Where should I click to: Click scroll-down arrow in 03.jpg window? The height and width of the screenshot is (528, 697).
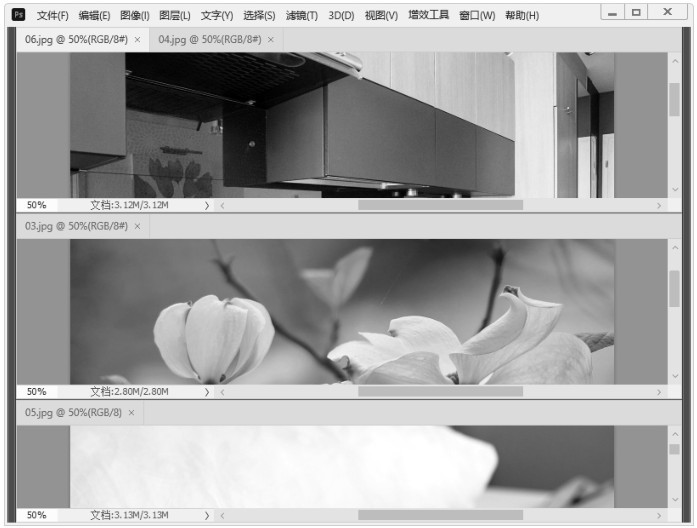tap(675, 376)
